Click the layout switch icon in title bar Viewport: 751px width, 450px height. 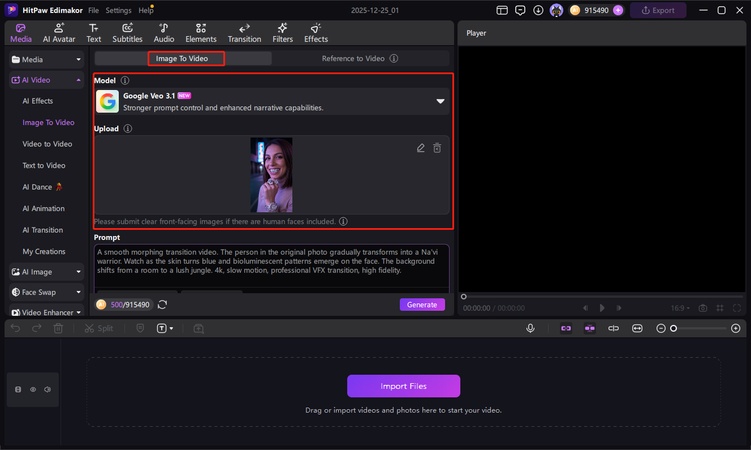coord(502,10)
